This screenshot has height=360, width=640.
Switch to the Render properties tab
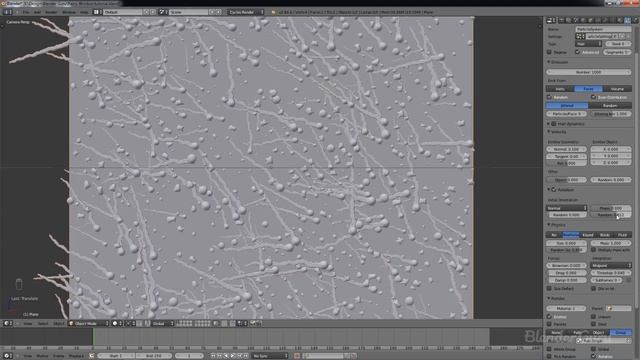point(562,20)
